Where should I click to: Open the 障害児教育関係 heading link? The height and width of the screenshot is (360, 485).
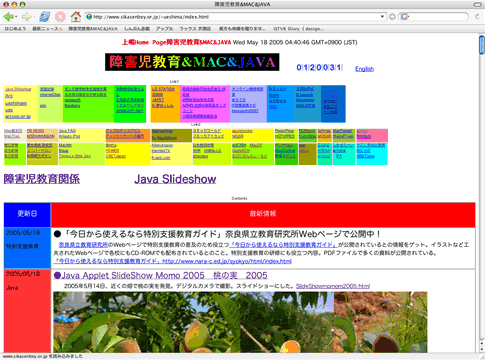42,179
